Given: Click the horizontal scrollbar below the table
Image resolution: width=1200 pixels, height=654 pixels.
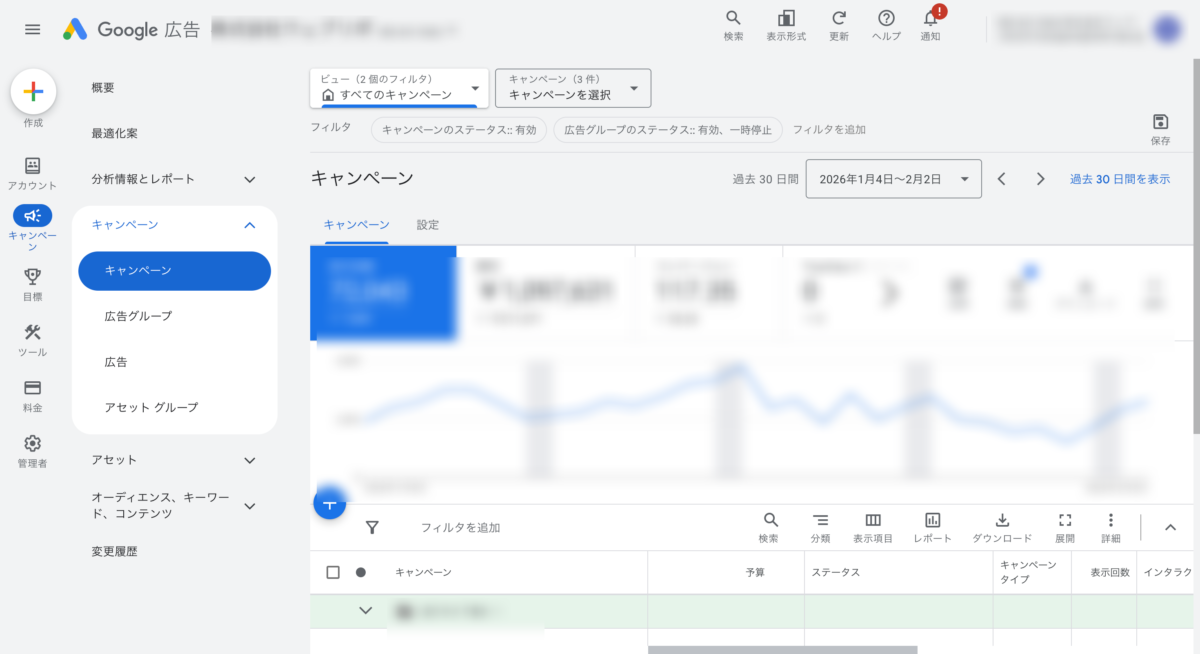Looking at the screenshot, I should (x=782, y=649).
